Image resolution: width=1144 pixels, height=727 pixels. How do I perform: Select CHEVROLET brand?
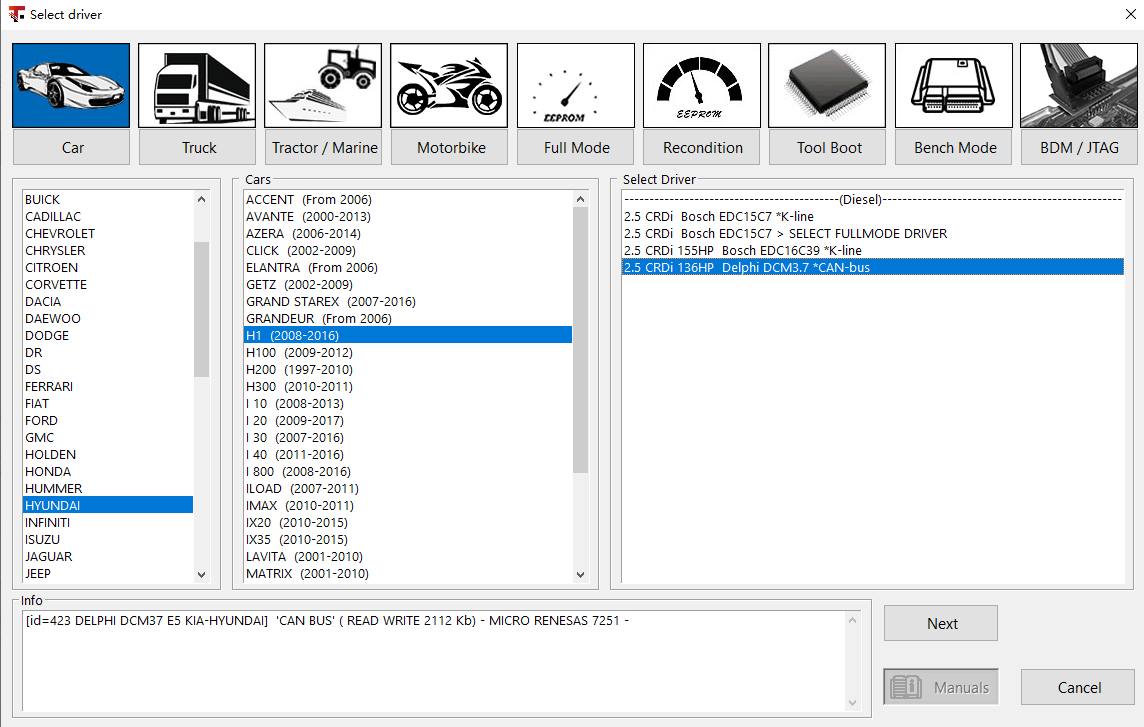108,234
